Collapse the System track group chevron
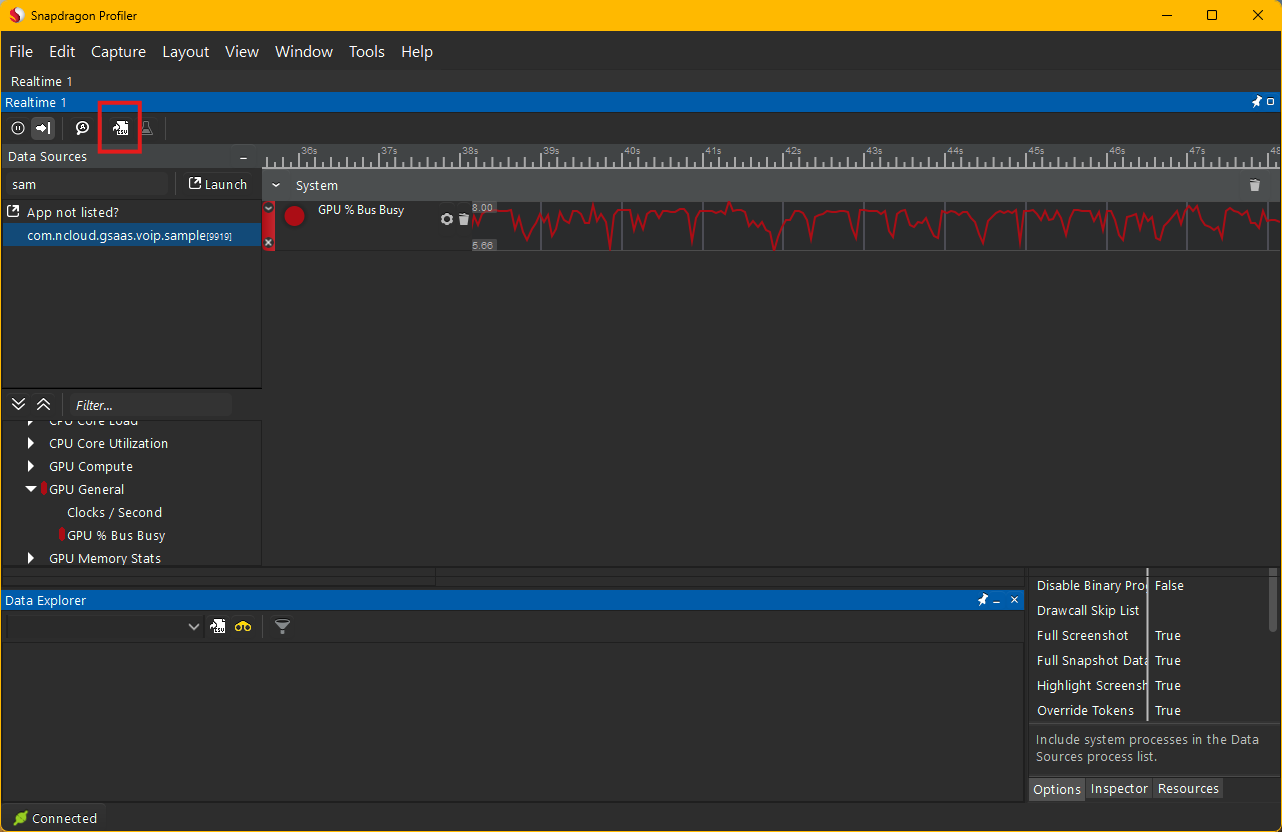Screen dimensions: 1282x832 tap(277, 186)
